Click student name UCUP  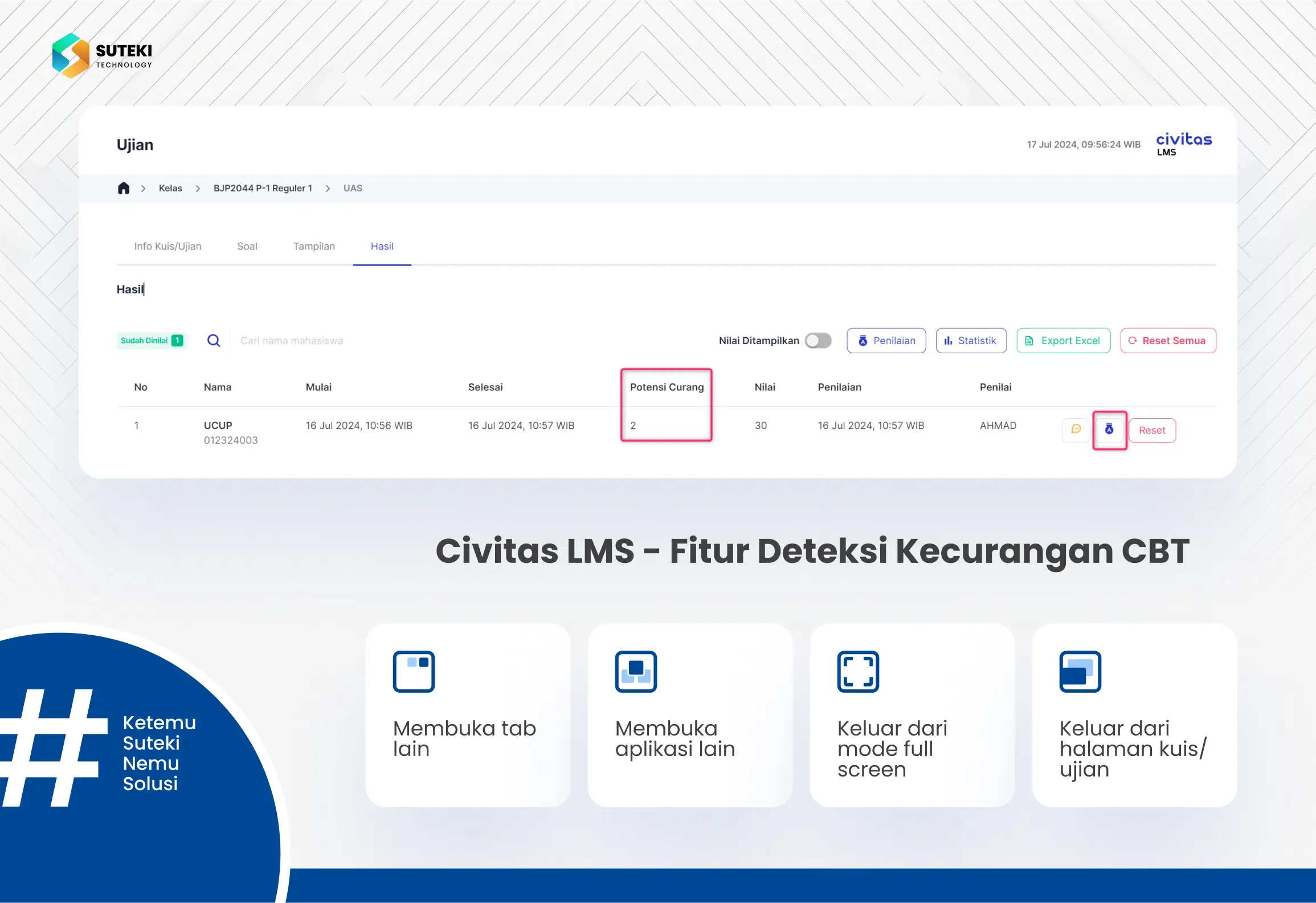click(x=218, y=426)
